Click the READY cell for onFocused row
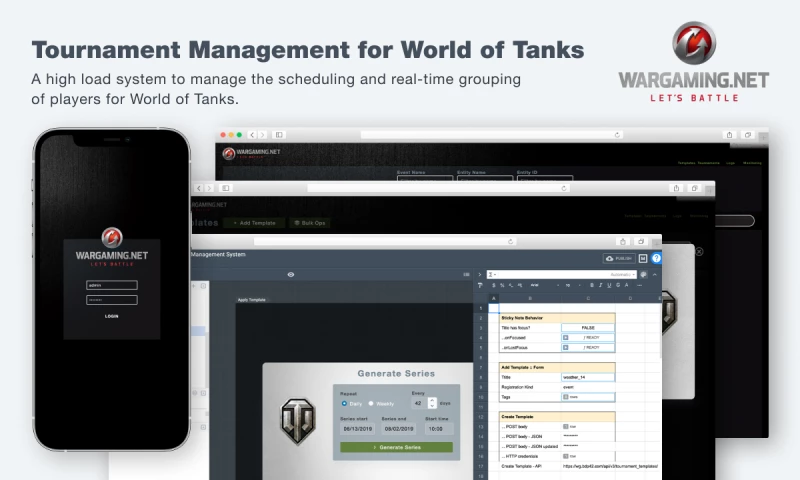 (588, 338)
